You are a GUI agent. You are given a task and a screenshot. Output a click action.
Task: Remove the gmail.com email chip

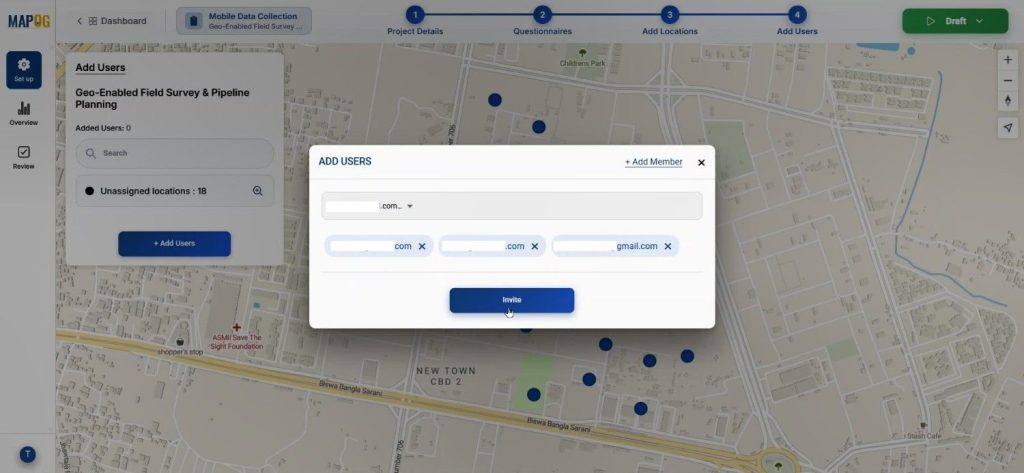(x=667, y=246)
